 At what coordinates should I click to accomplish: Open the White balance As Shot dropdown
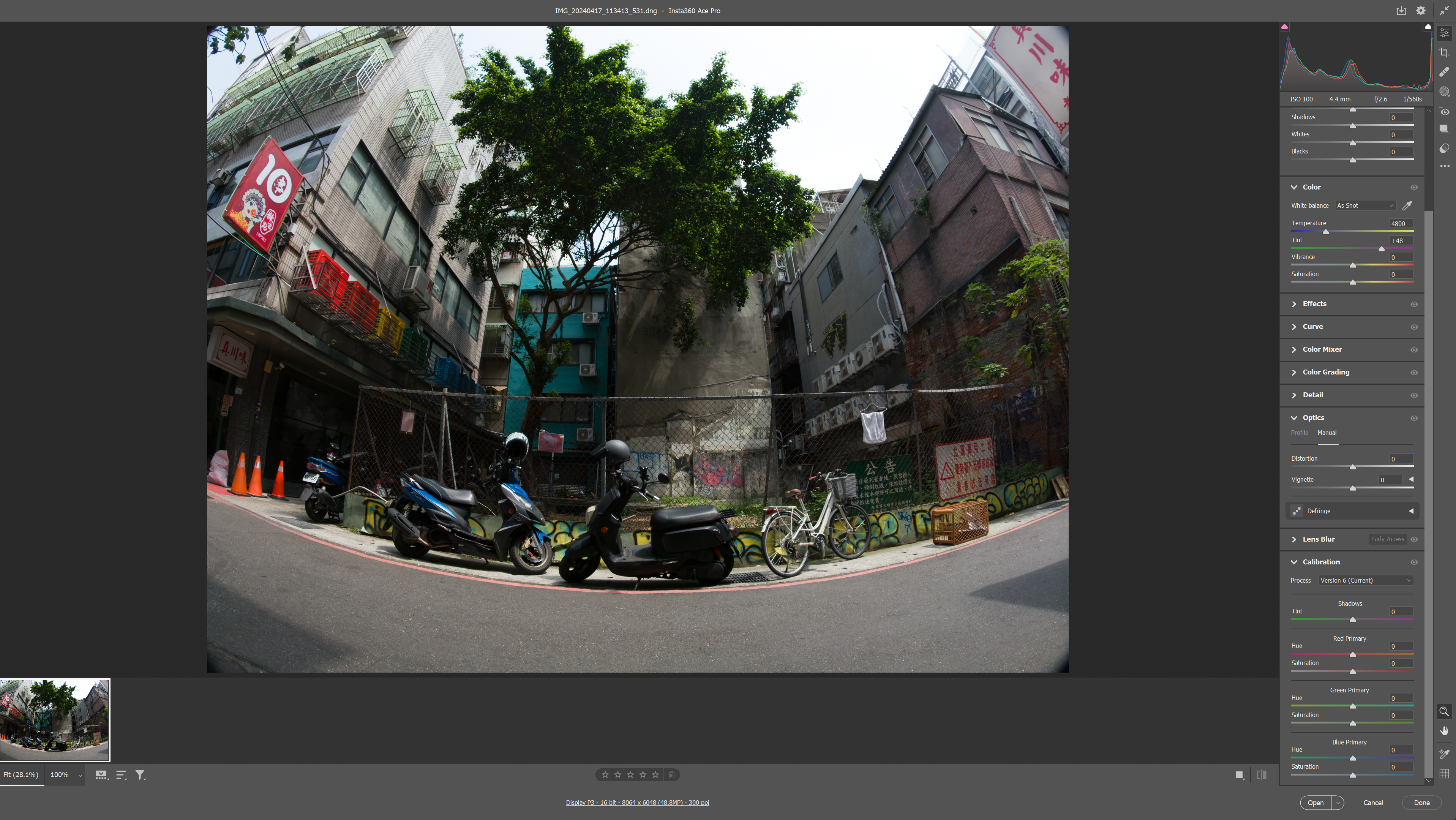(1365, 206)
